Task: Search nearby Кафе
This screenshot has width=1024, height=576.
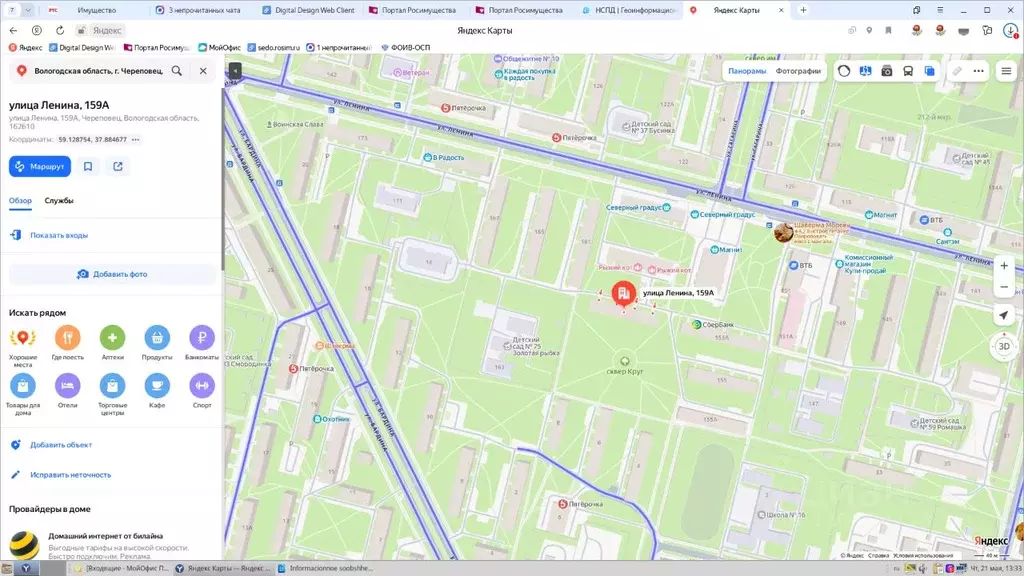Action: [157, 391]
